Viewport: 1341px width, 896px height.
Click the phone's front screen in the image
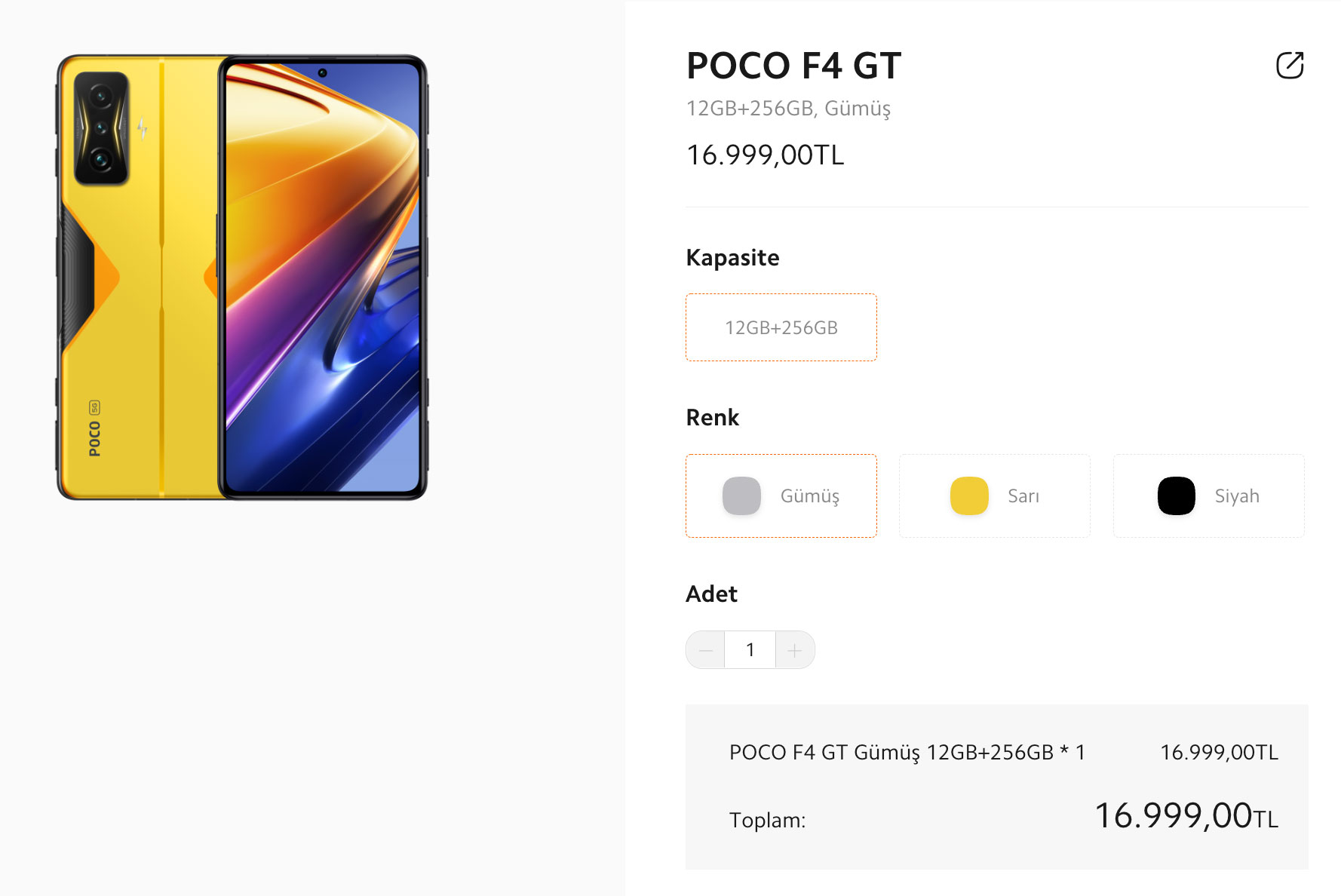coord(323,277)
